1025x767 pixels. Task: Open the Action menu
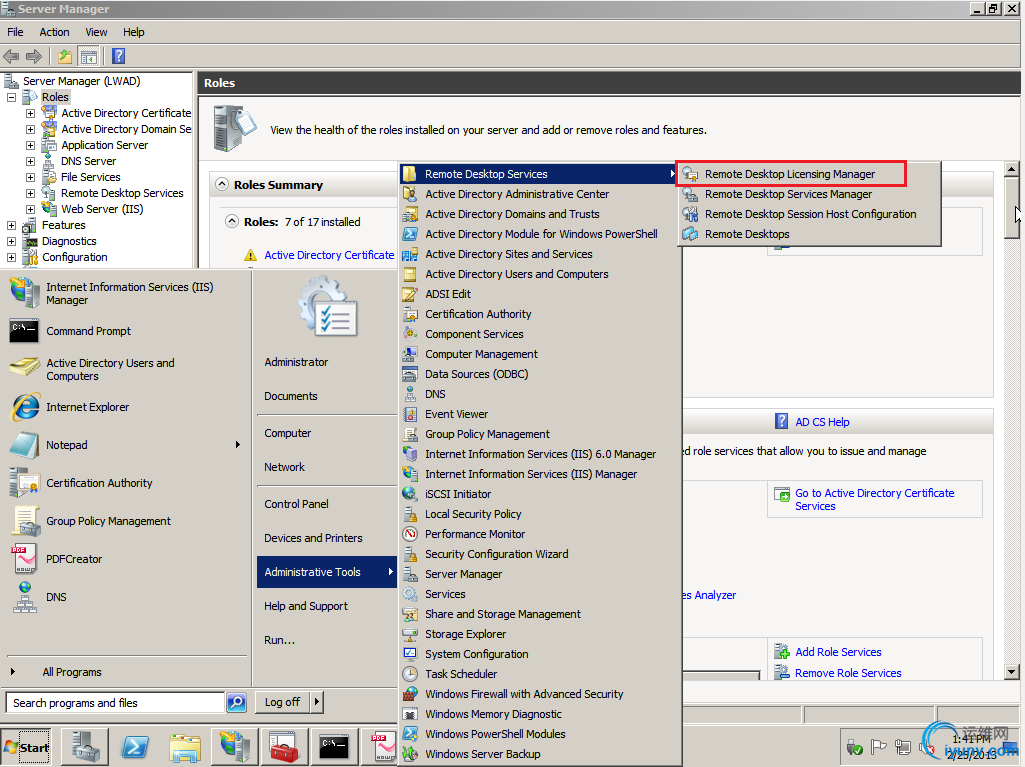pos(54,32)
